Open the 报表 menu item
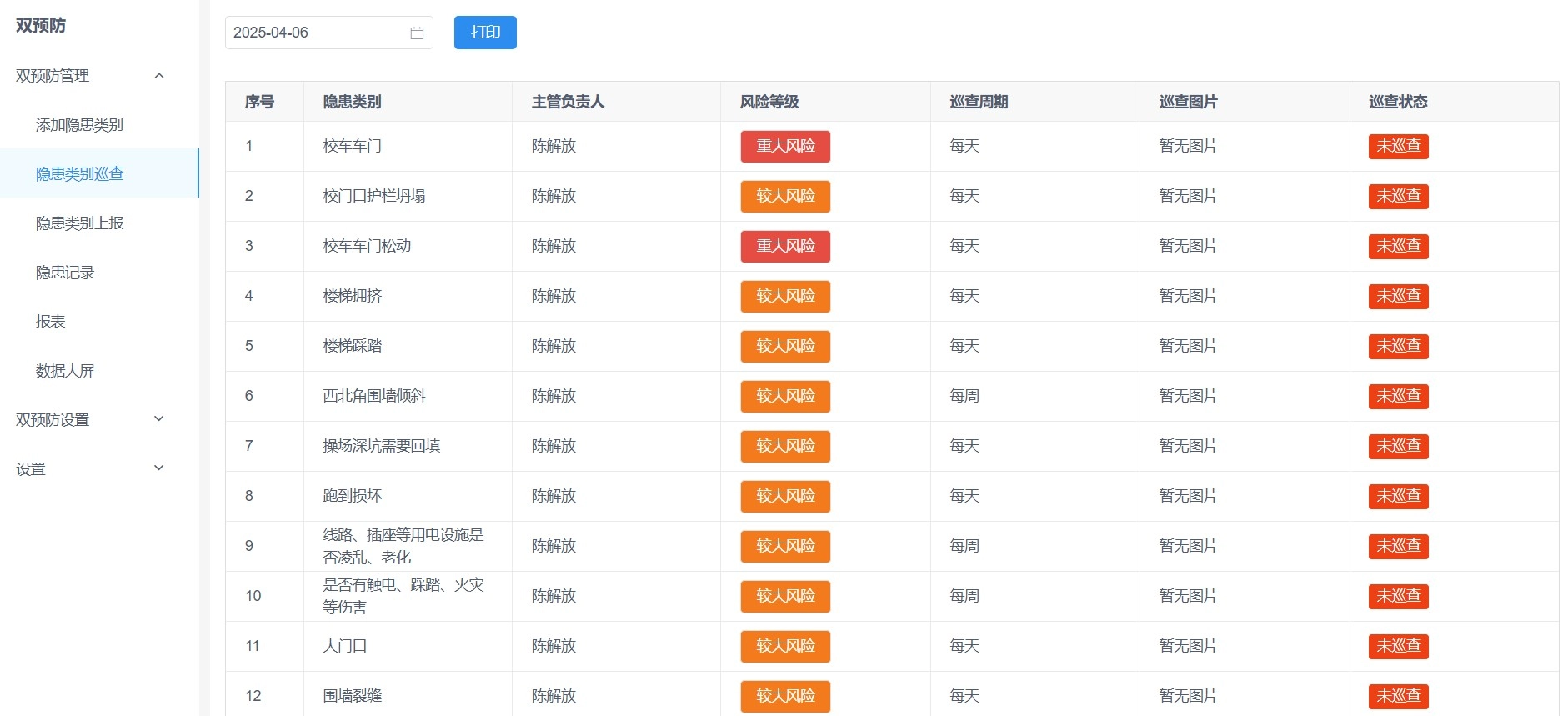Screen dimensions: 1568x716 50,322
